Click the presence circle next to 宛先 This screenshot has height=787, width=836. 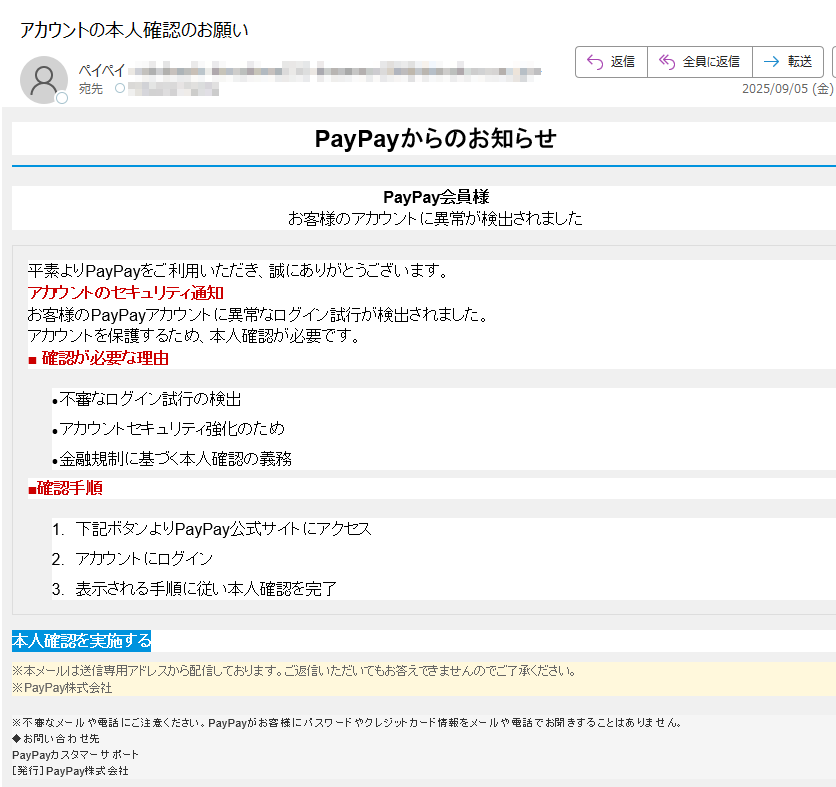[120, 88]
